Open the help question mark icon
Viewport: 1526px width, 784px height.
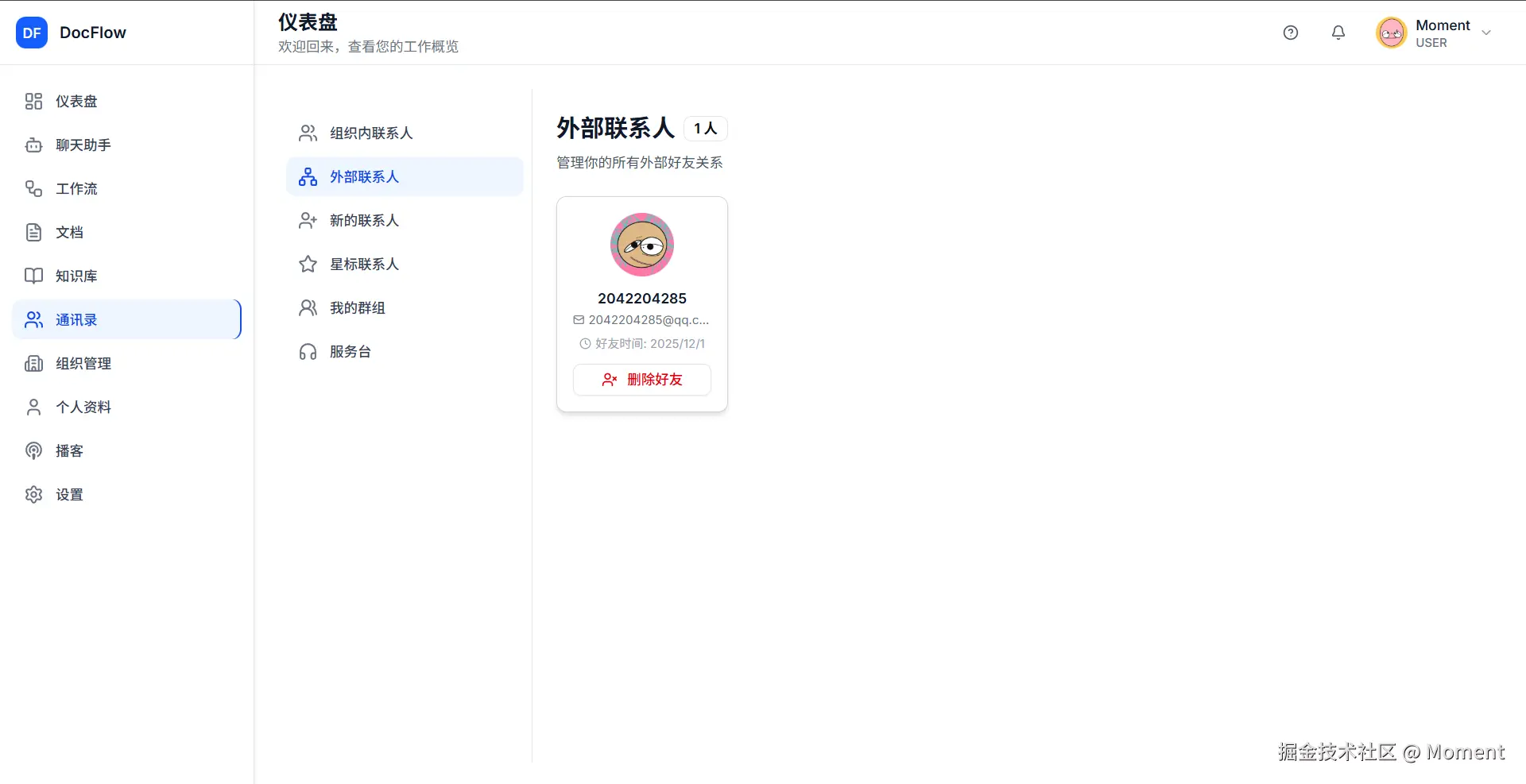click(1290, 33)
